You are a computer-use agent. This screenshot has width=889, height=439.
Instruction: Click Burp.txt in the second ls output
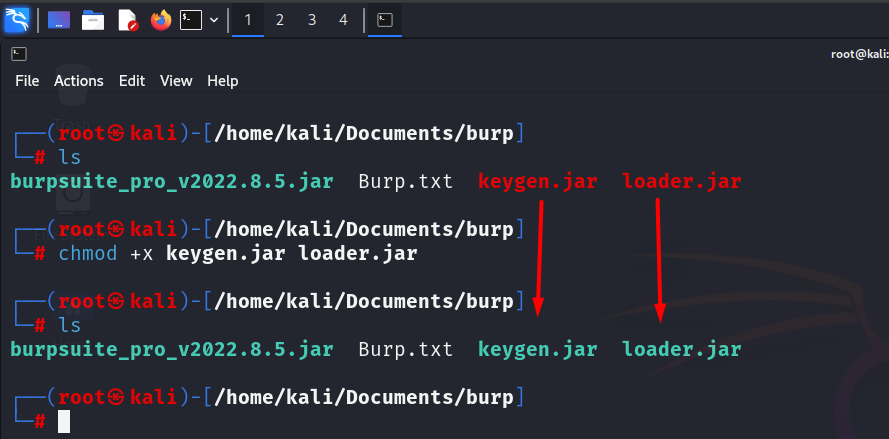406,349
